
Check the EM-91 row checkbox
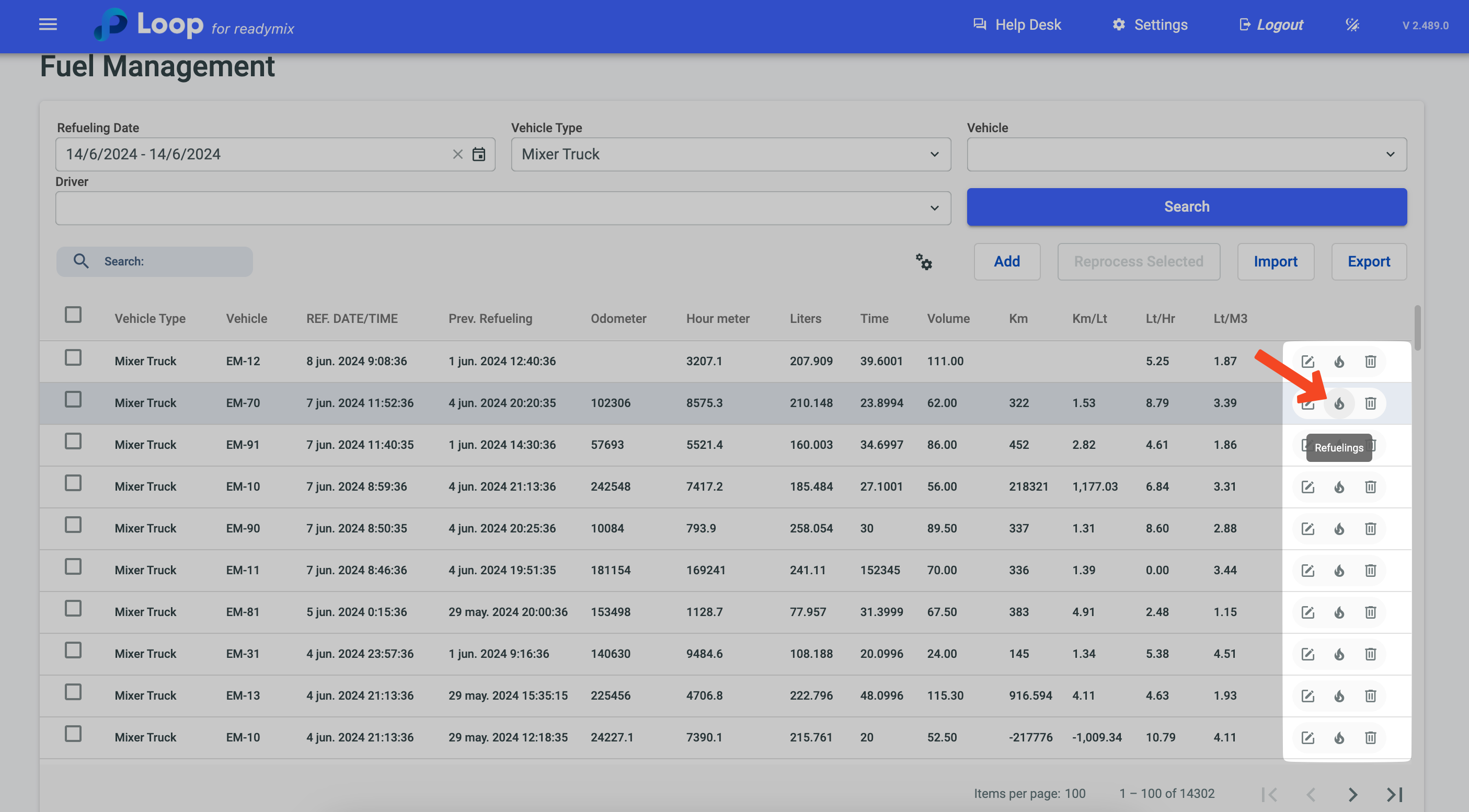coord(73,442)
